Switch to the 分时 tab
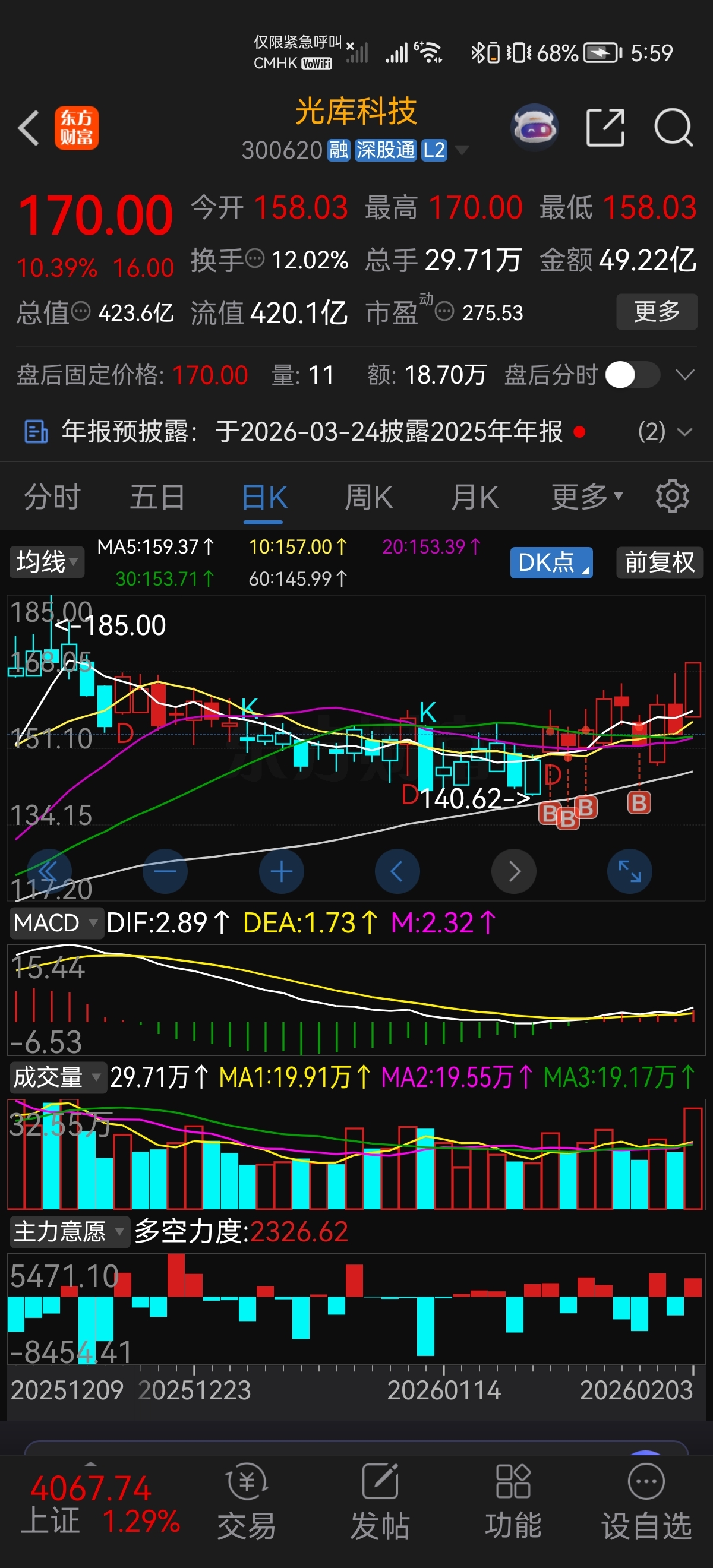This screenshot has height=1568, width=713. tap(52, 496)
